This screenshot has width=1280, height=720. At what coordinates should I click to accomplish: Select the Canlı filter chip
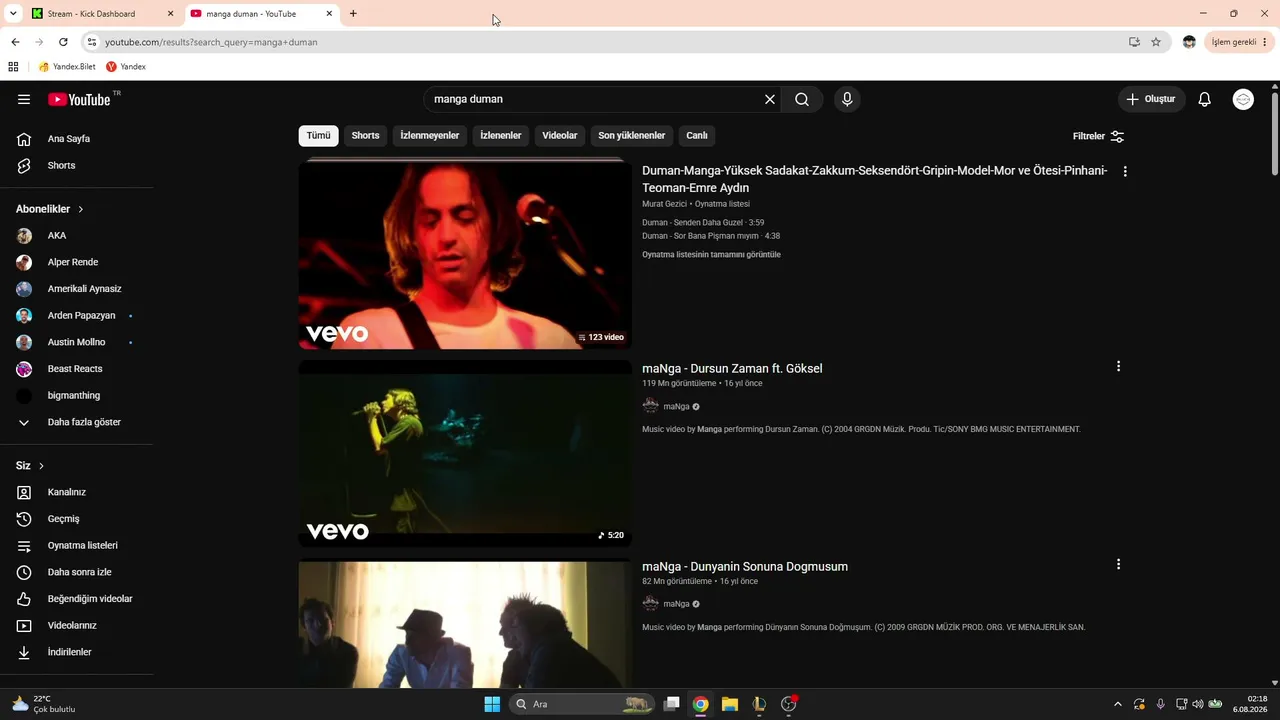tap(697, 136)
